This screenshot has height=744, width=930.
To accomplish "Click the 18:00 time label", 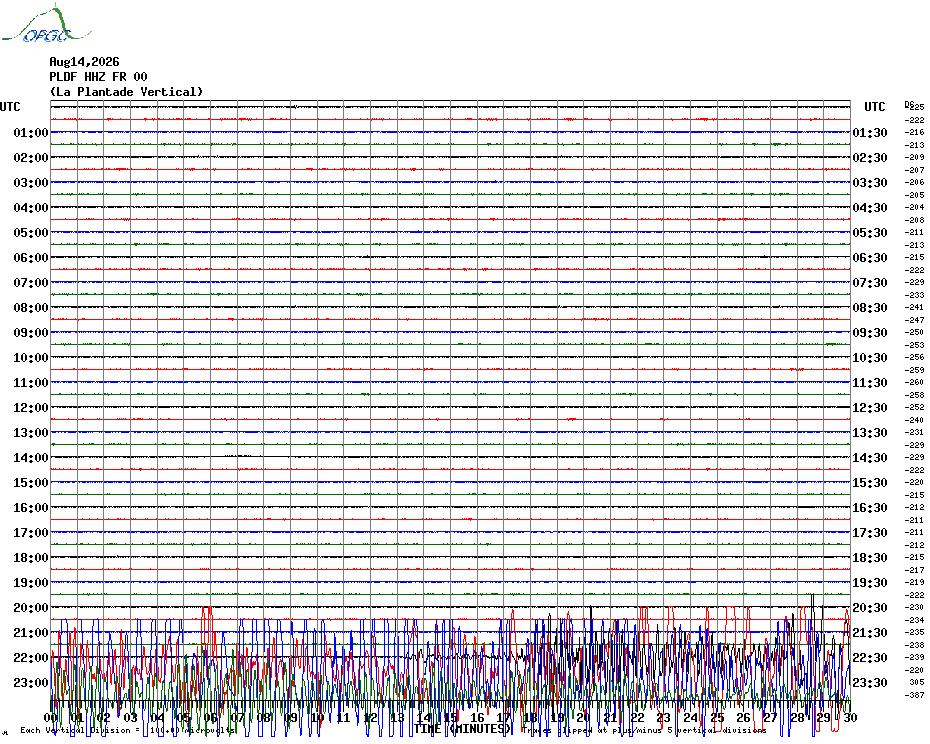I will 31,558.
